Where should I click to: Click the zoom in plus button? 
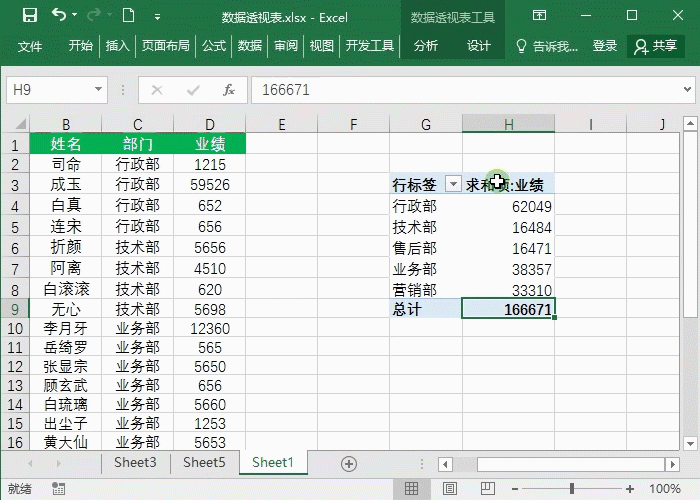coord(630,489)
